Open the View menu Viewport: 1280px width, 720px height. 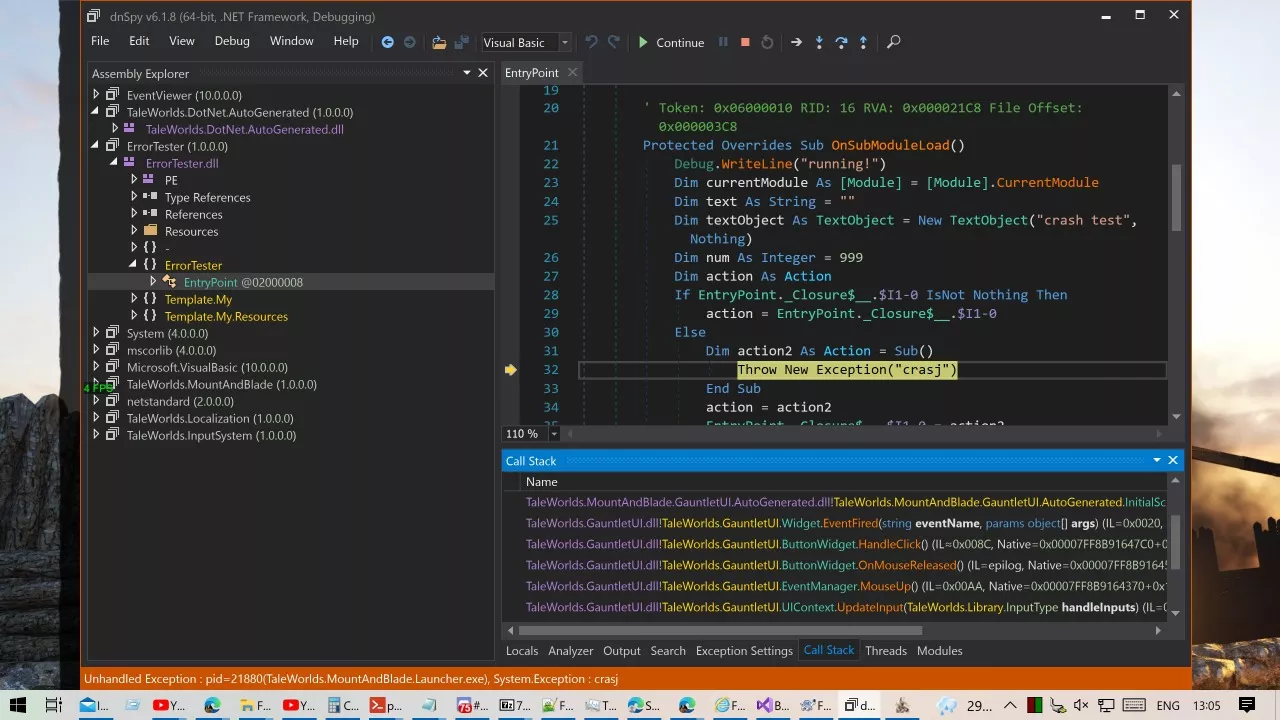(x=182, y=41)
